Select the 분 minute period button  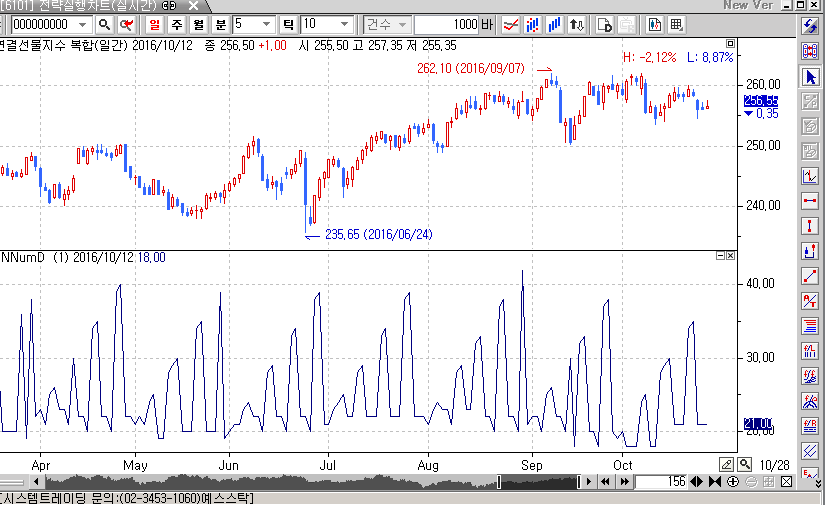coord(220,24)
